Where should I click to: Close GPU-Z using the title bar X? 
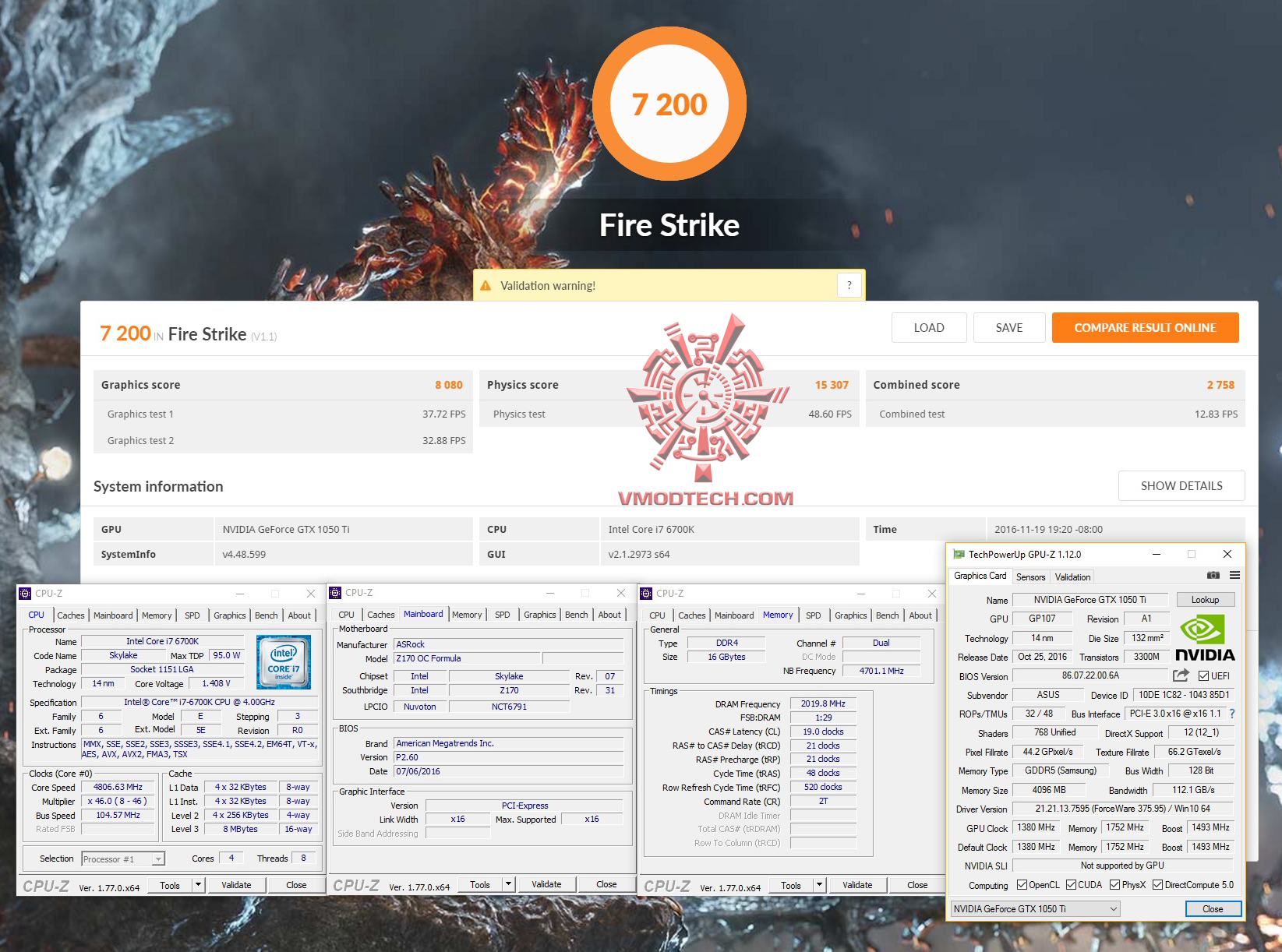pos(1227,554)
